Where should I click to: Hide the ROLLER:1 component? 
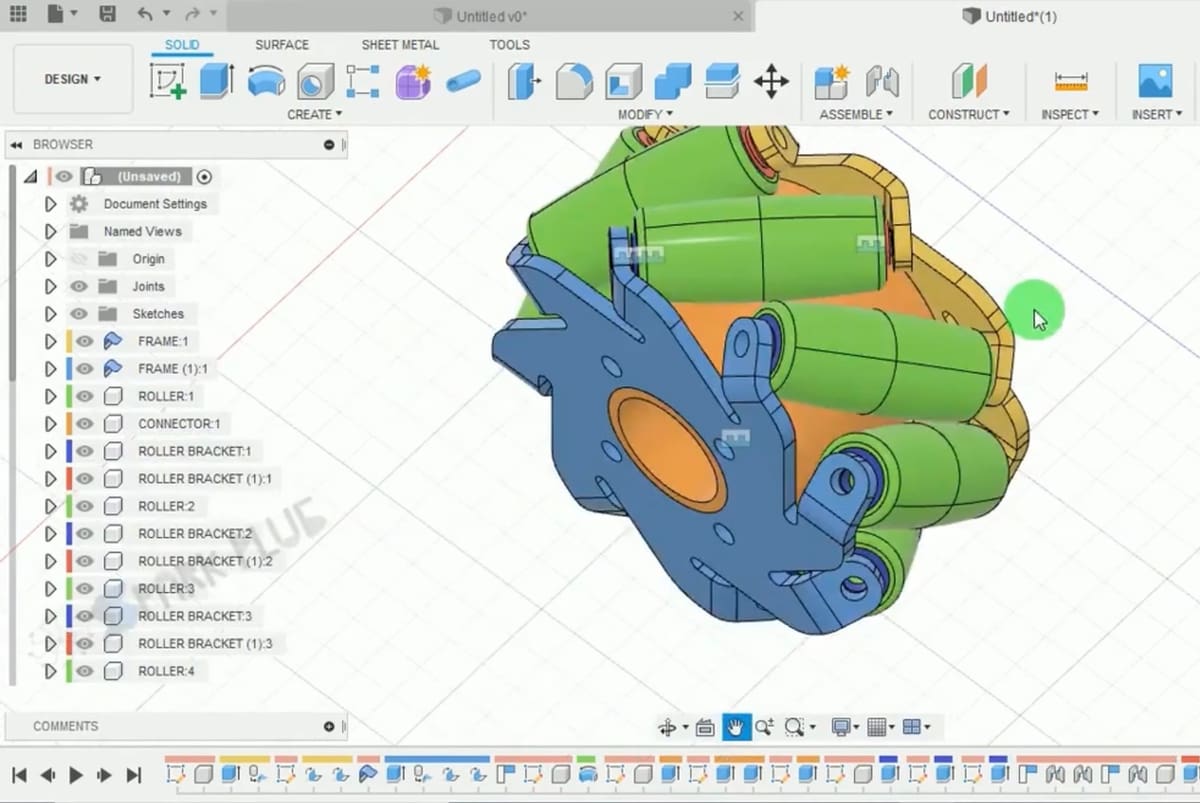click(85, 396)
